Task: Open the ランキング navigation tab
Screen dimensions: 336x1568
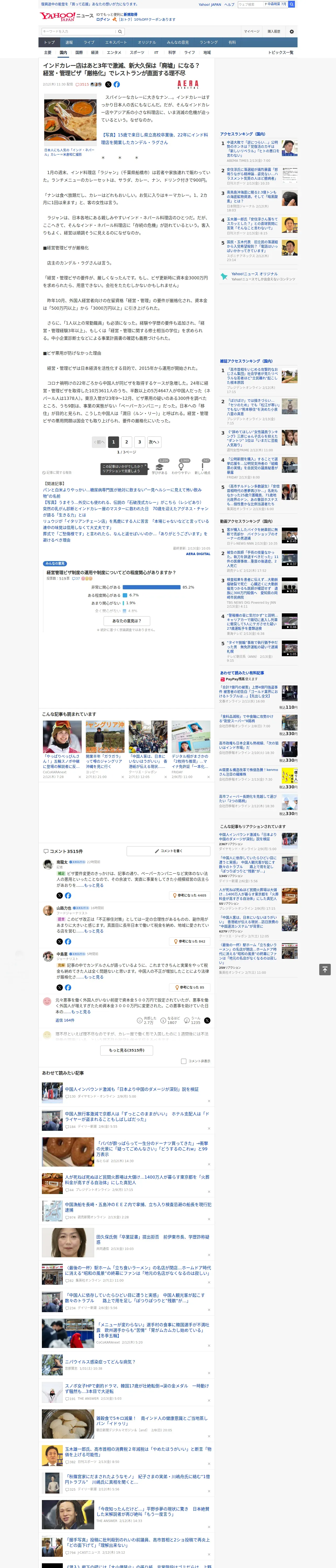Action: (209, 43)
